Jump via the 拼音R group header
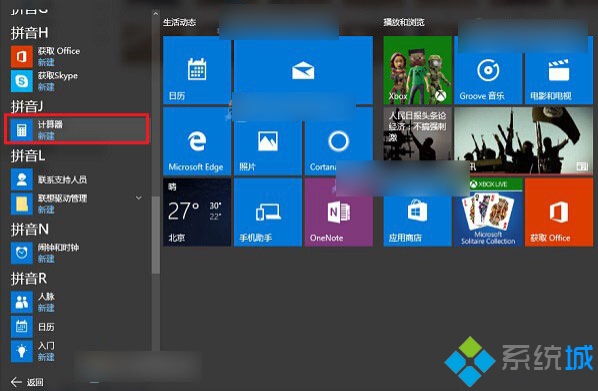The width and height of the screenshot is (598, 391). (x=29, y=278)
